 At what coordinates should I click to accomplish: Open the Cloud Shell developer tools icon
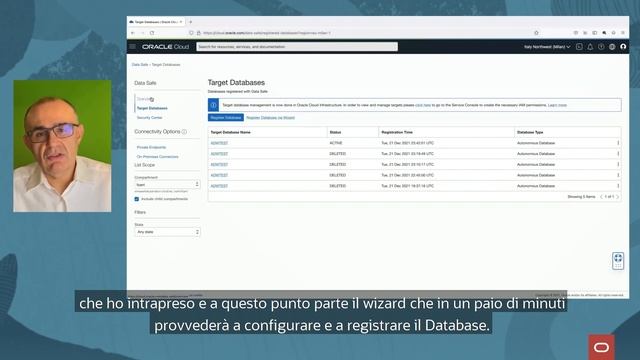tap(579, 47)
